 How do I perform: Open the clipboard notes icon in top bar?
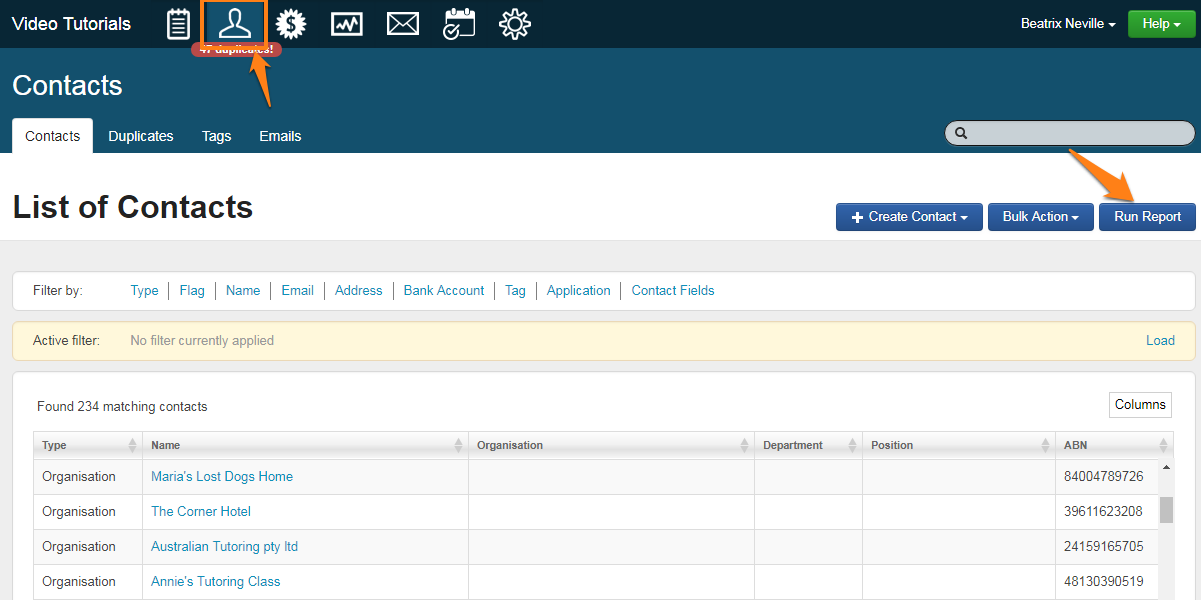(178, 24)
